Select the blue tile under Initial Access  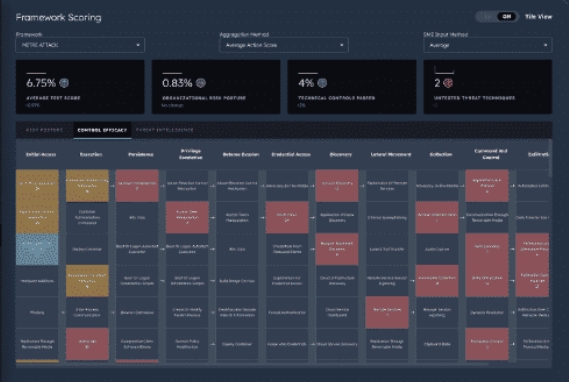coord(37,249)
